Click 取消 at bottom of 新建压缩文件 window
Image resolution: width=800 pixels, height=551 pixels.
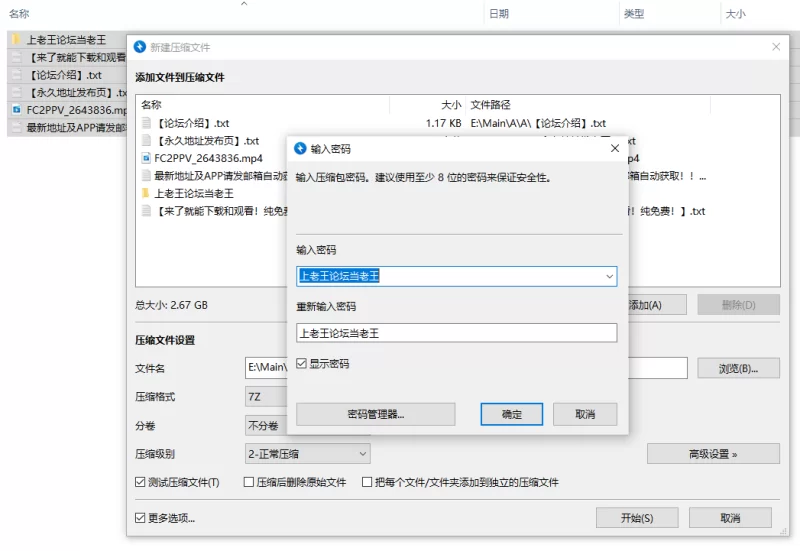pos(730,518)
